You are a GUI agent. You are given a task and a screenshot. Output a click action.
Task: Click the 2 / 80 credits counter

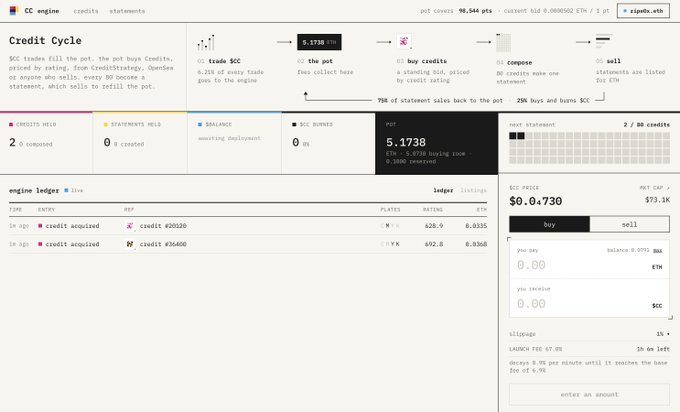point(647,124)
